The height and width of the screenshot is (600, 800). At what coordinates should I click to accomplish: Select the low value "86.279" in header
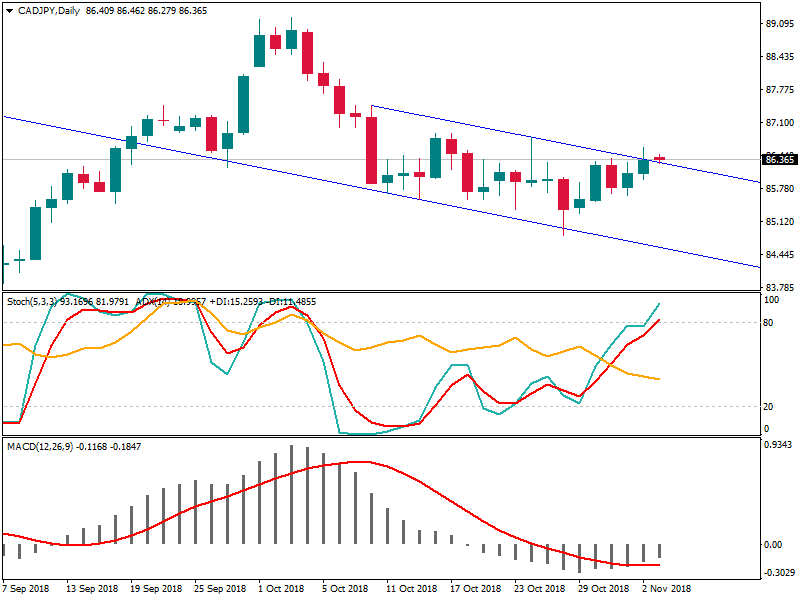point(162,11)
